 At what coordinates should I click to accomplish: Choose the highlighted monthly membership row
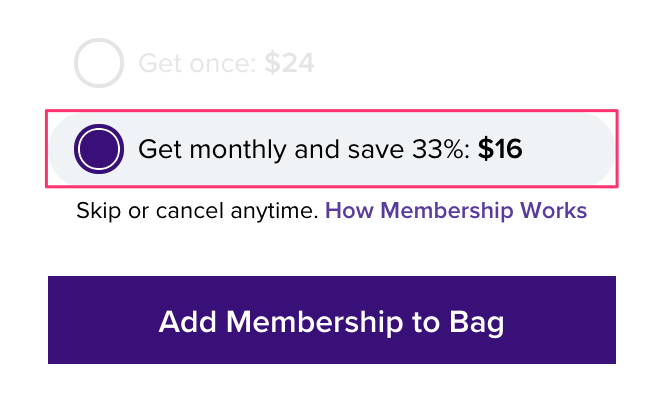(331, 150)
